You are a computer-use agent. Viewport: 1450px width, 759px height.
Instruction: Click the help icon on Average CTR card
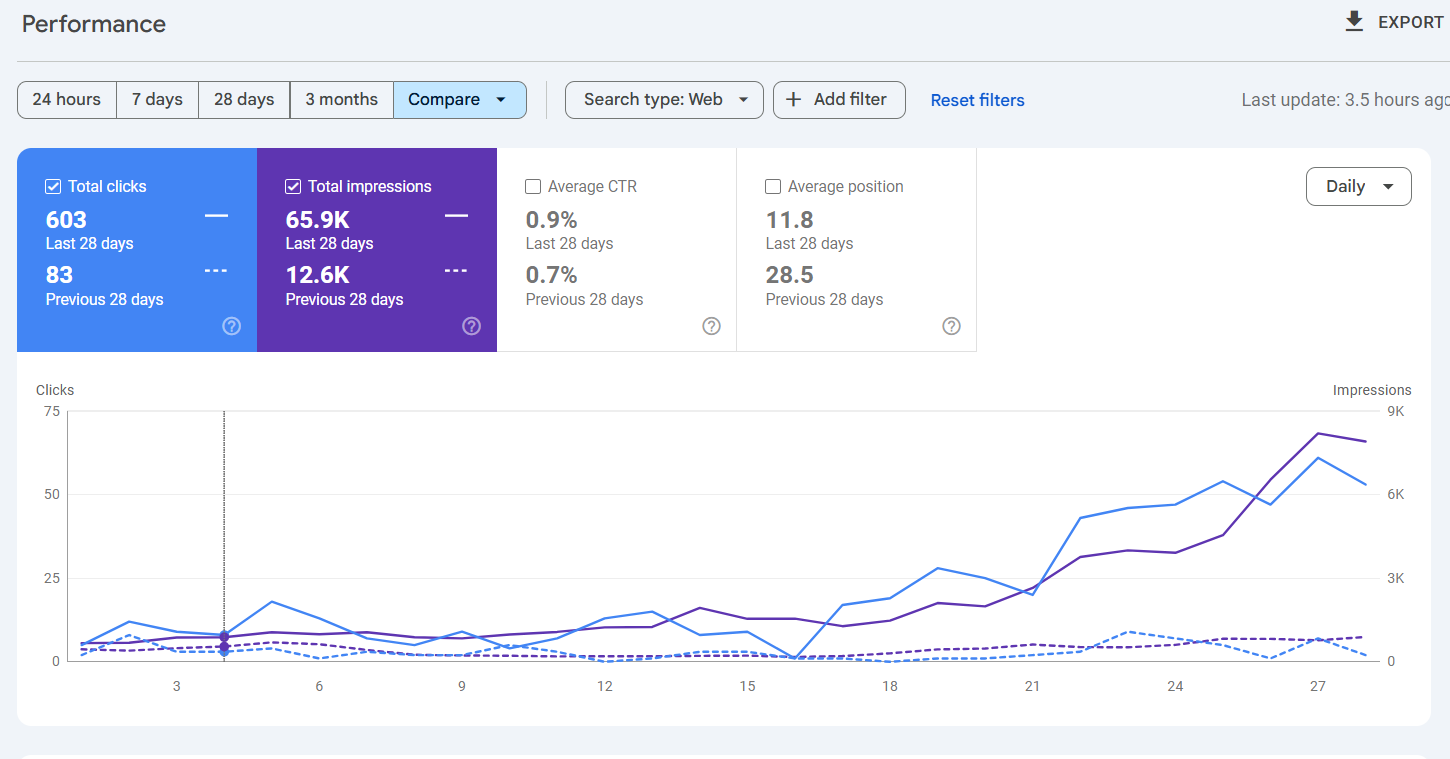click(711, 326)
